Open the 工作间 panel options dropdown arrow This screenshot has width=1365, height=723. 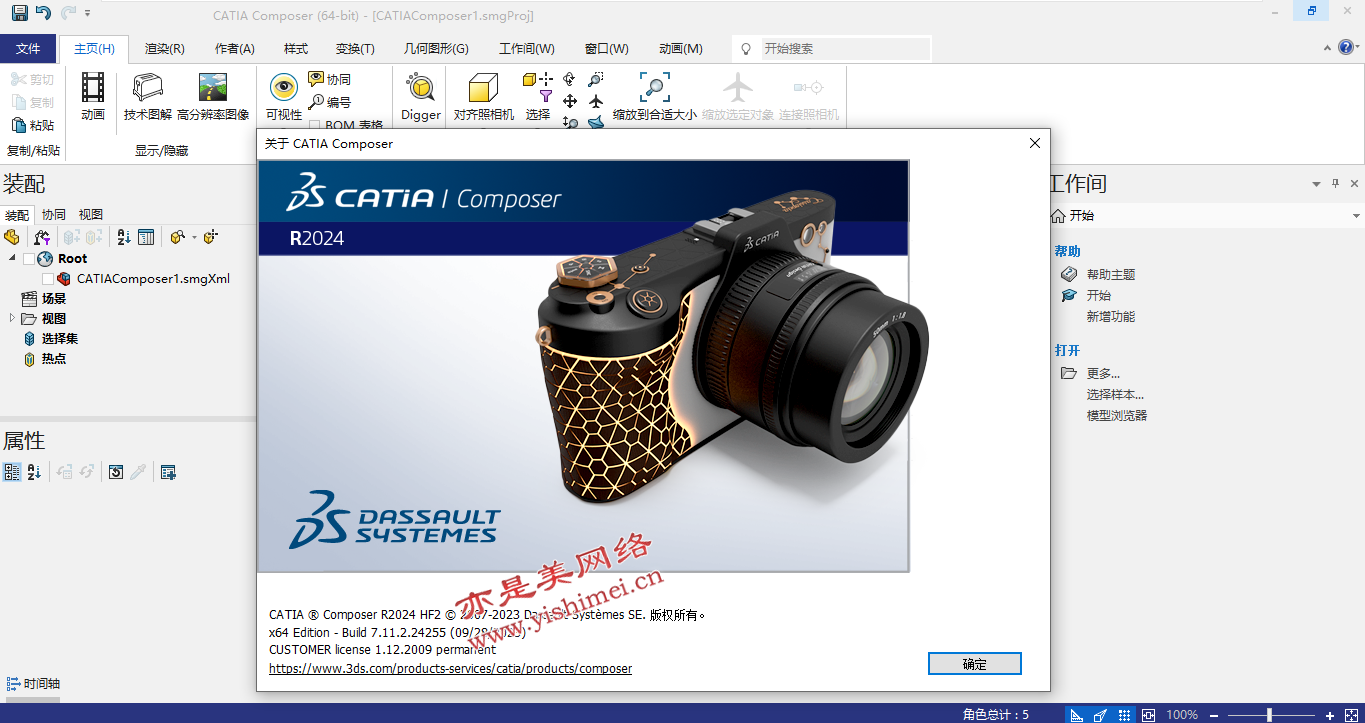1317,184
